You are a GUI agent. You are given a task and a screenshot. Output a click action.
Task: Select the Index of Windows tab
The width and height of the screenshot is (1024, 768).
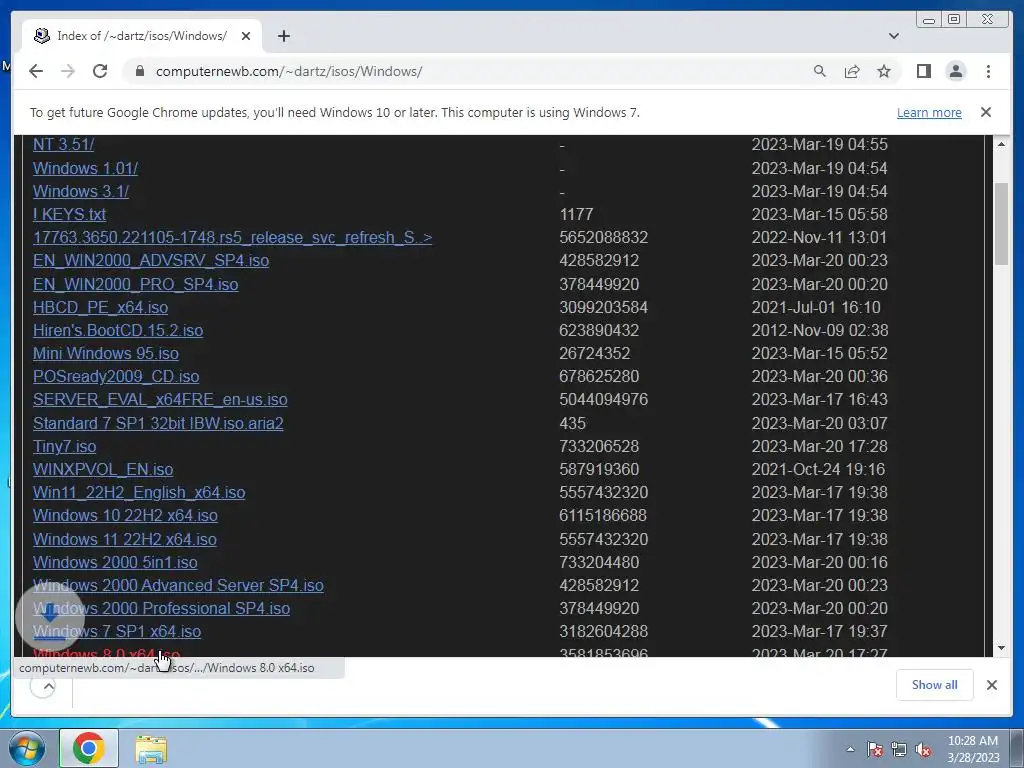click(x=142, y=36)
